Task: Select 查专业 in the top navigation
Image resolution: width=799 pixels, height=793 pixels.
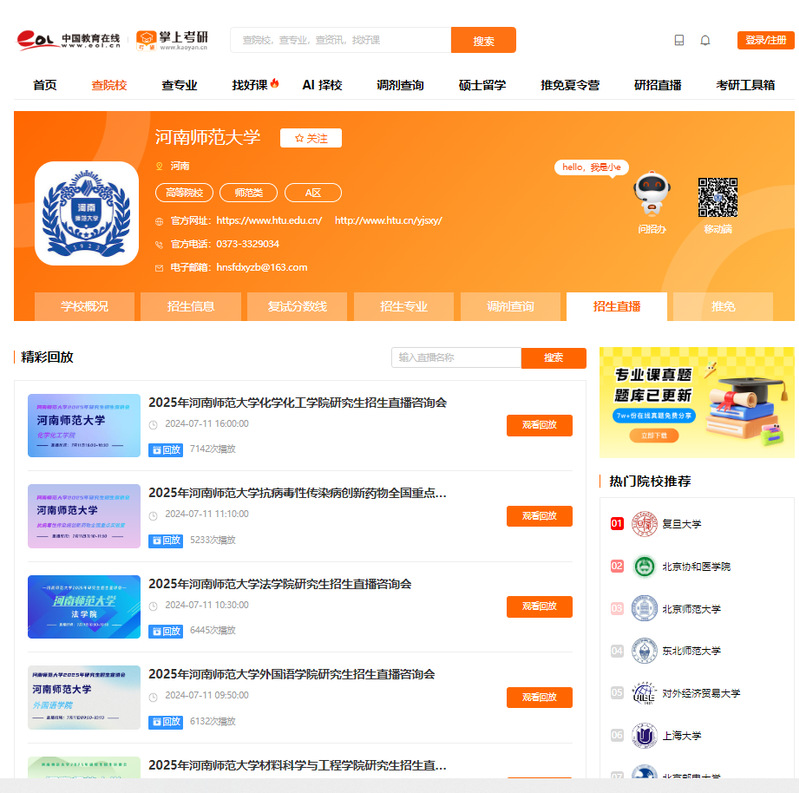Action: point(180,85)
